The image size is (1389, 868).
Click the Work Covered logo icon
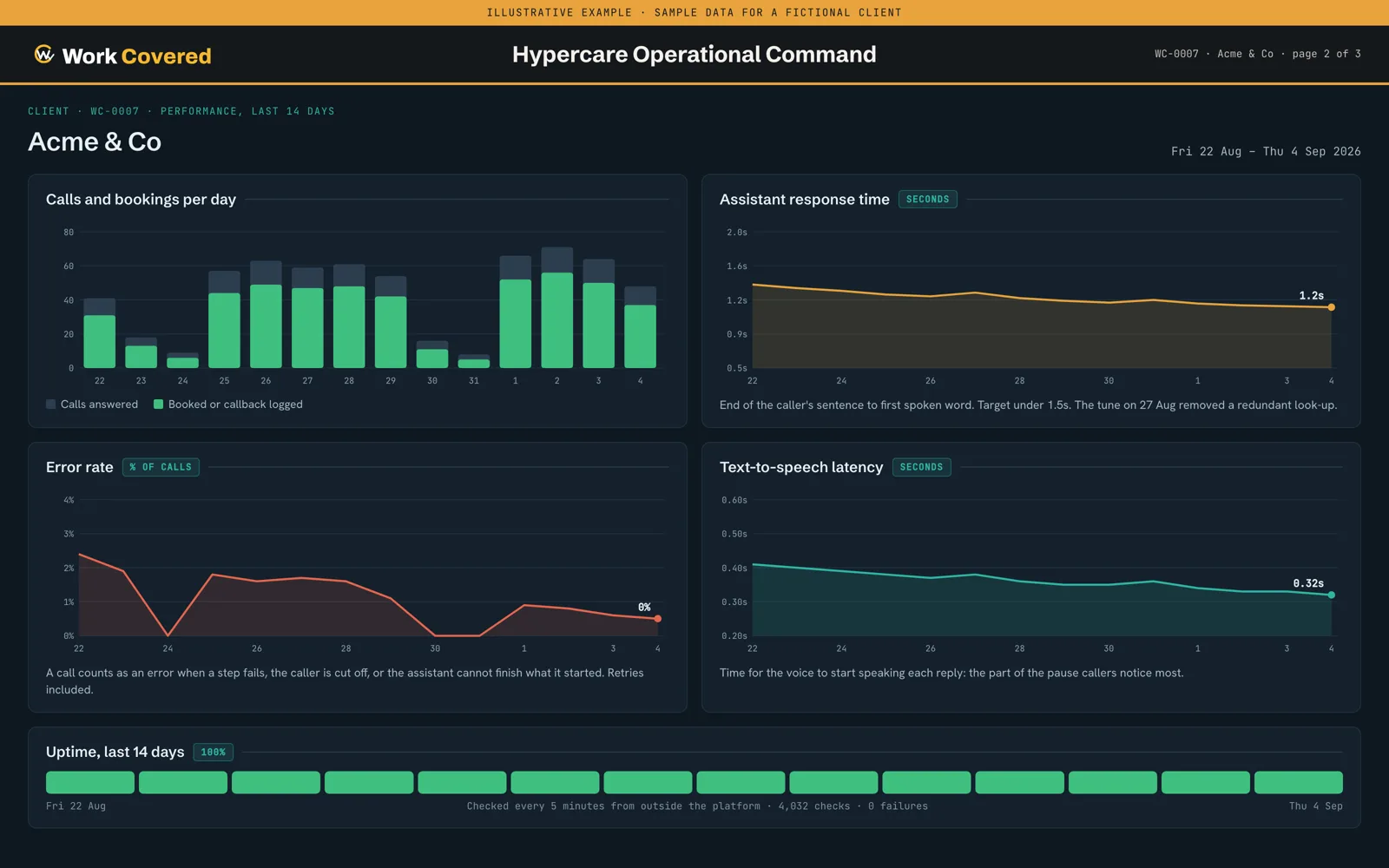(43, 55)
